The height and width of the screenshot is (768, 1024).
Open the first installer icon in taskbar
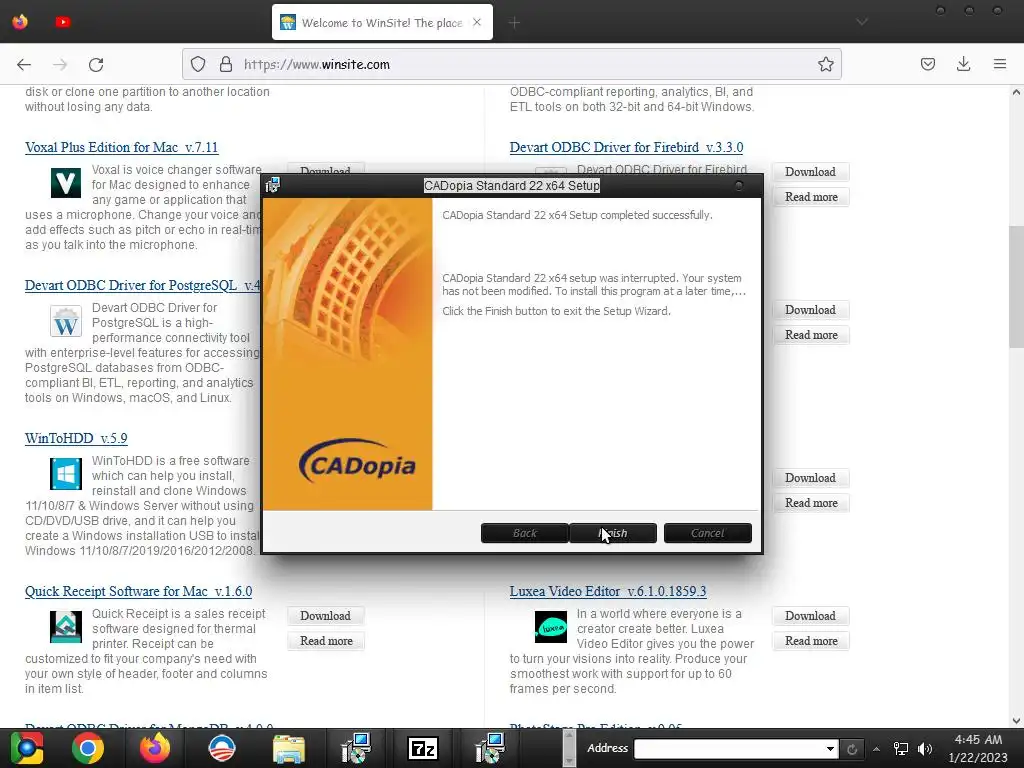tap(356, 748)
